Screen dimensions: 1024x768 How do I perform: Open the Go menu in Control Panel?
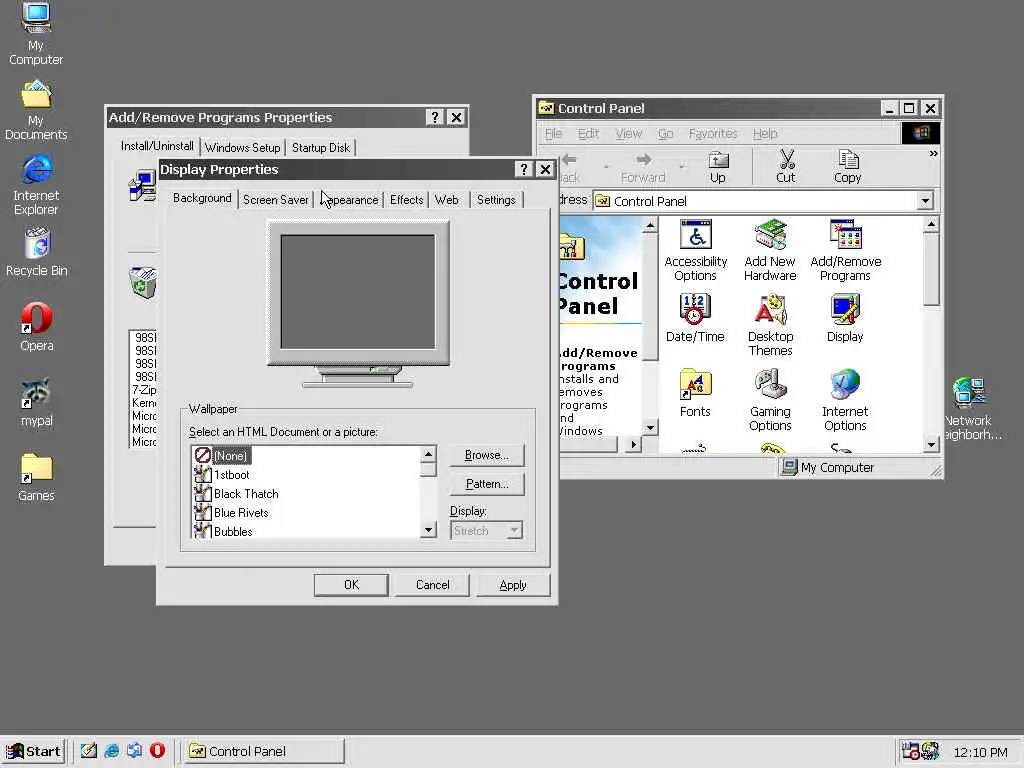[x=665, y=133]
